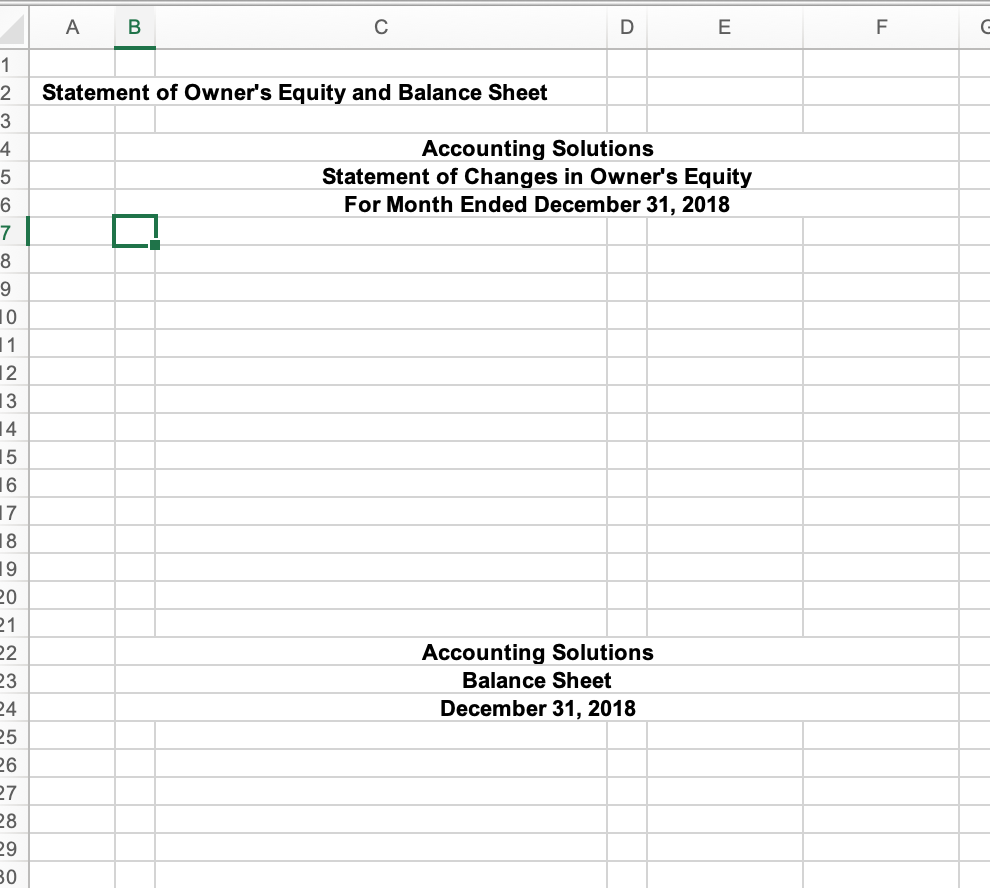Select column C header
The width and height of the screenshot is (990, 888).
pyautogui.click(x=381, y=27)
